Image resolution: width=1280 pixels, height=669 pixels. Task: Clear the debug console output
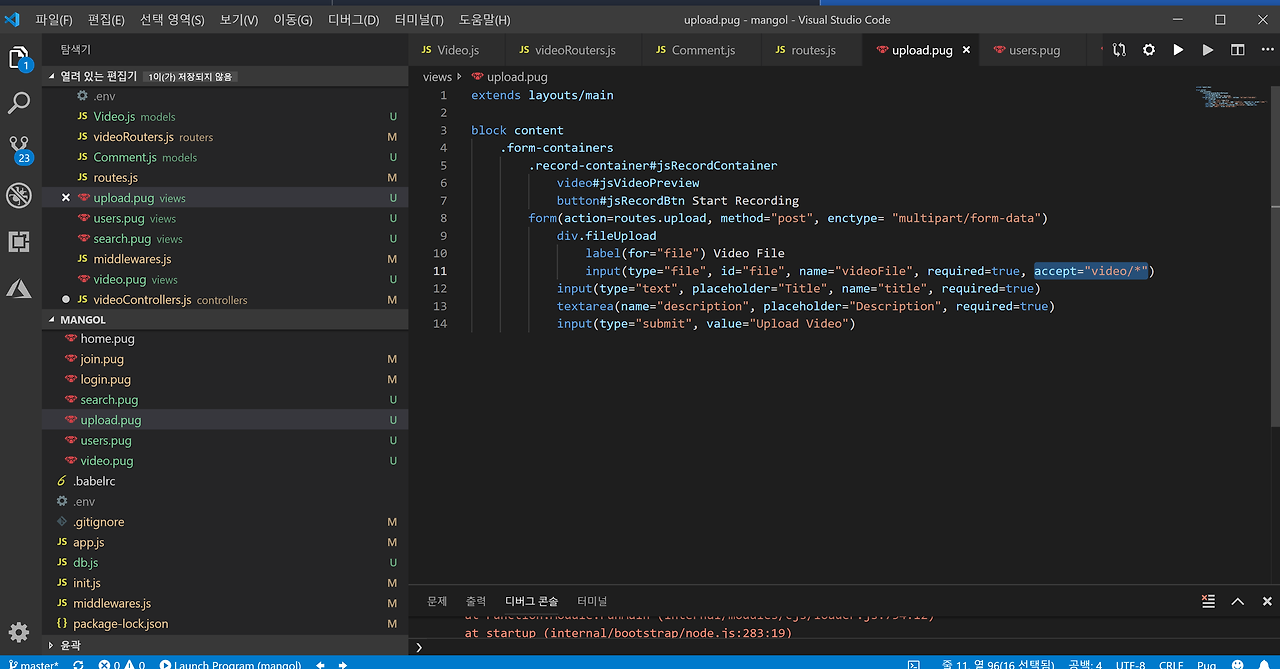pyautogui.click(x=1209, y=601)
